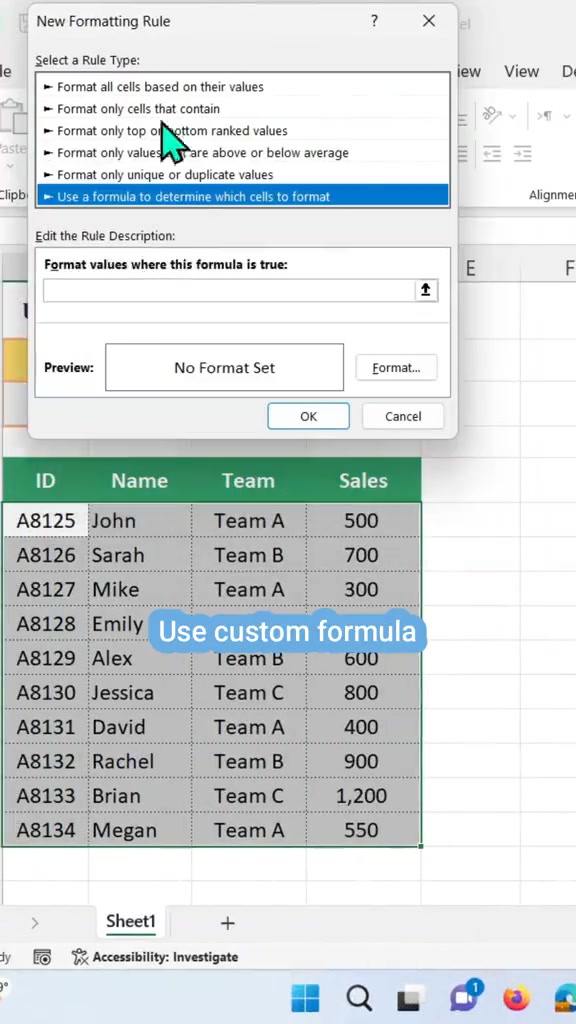This screenshot has height=1024, width=576.
Task: Select column E header
Action: click(x=471, y=268)
